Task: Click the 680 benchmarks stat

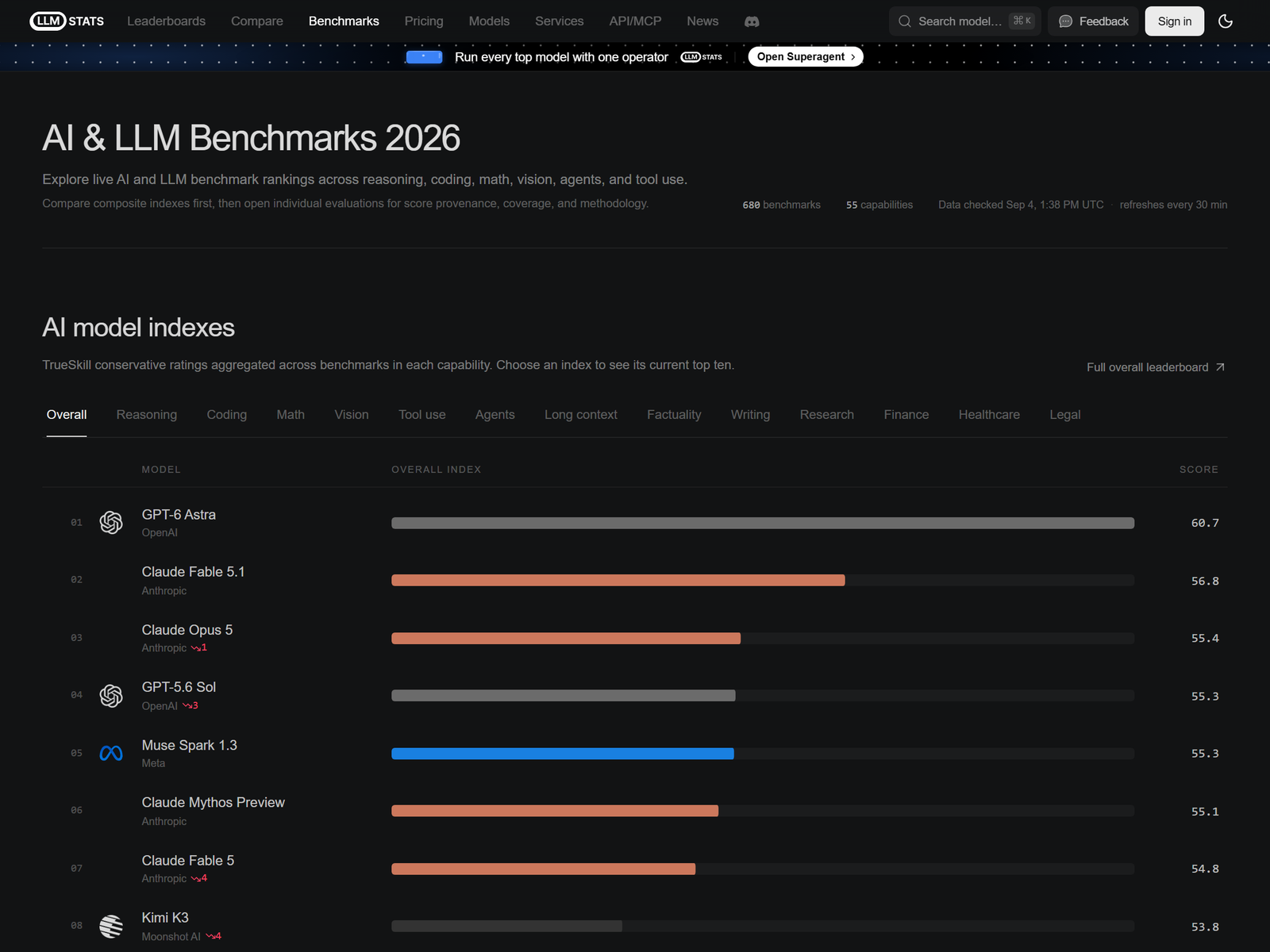Action: coord(782,205)
